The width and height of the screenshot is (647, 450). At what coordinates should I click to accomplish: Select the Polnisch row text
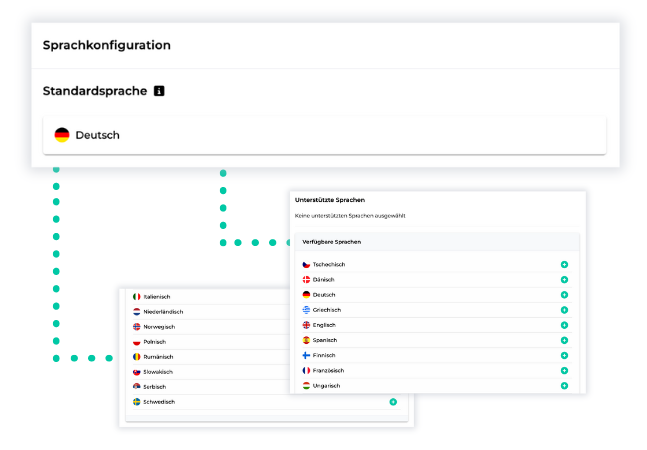click(155, 342)
